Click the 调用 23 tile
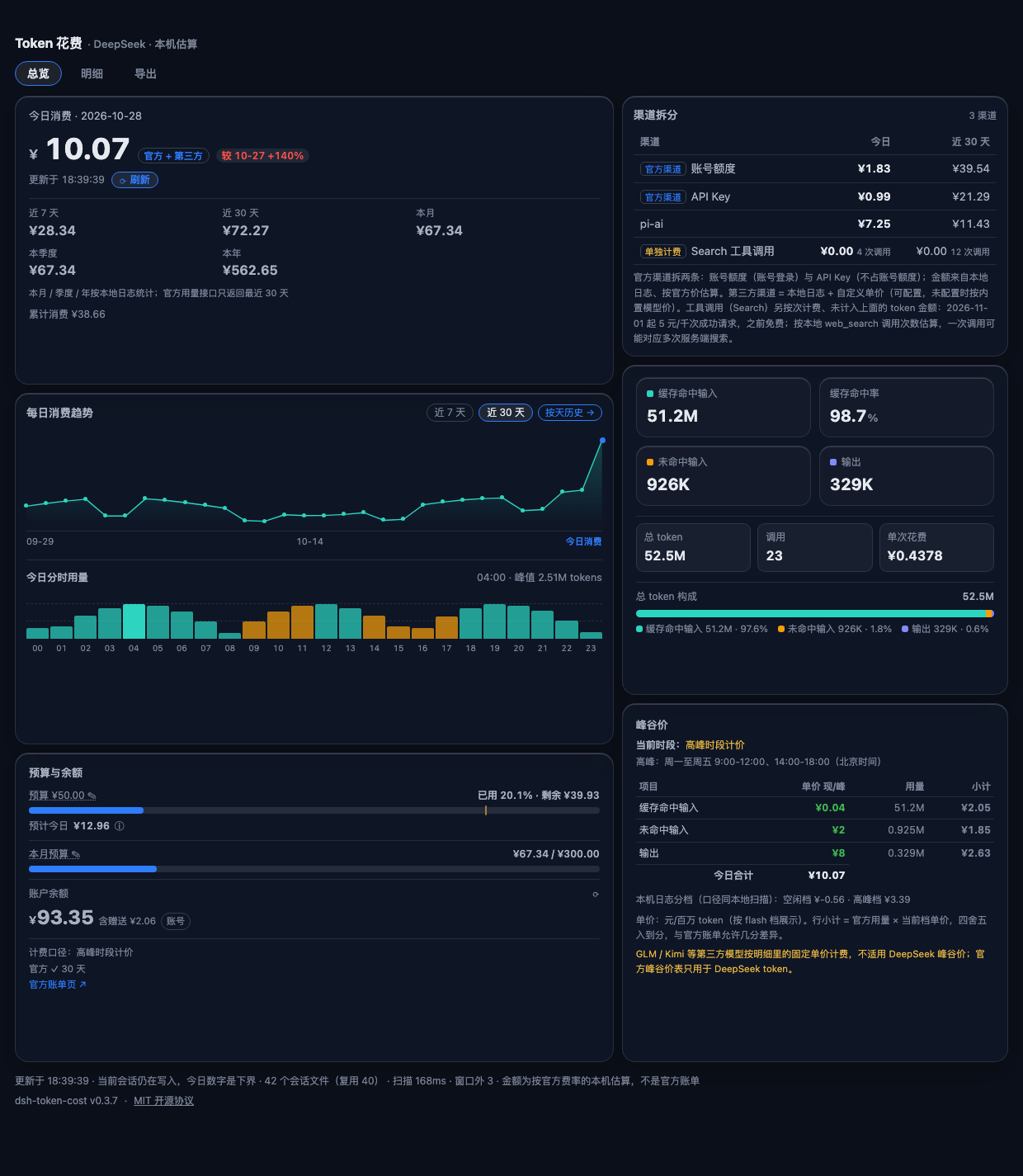Viewport: 1023px width, 1176px height. pos(815,547)
